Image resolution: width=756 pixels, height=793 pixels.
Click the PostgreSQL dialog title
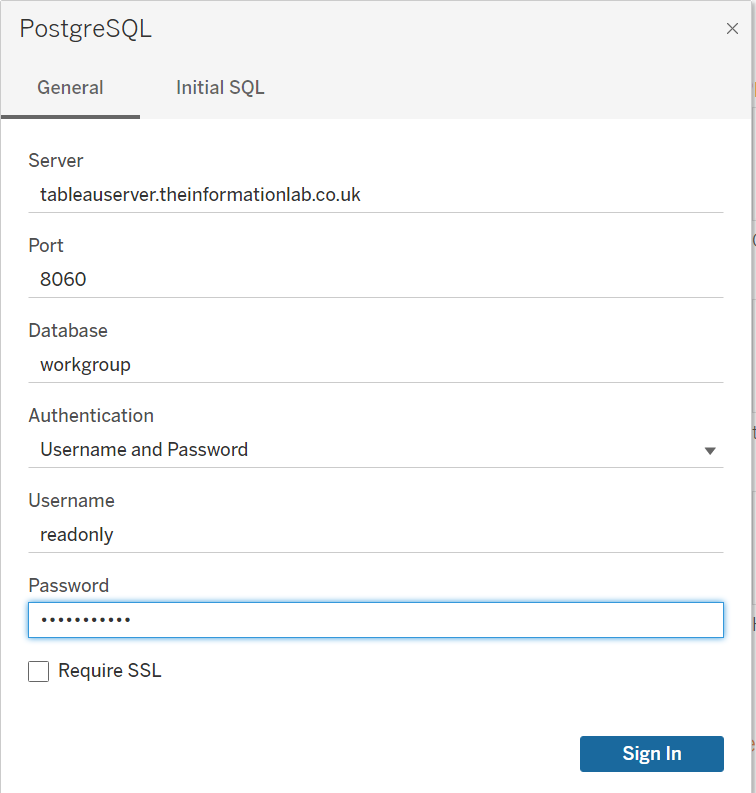click(86, 29)
